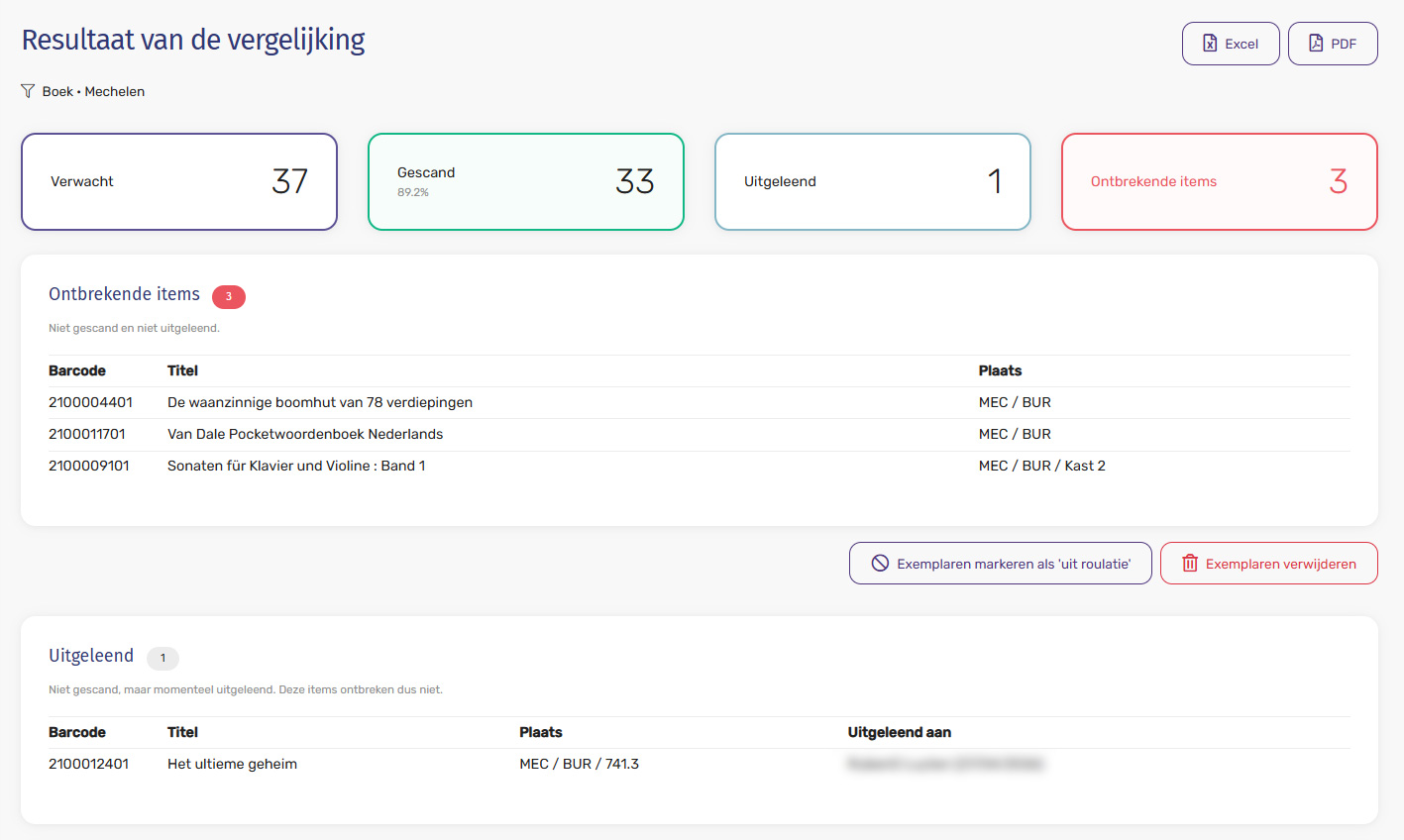Click location 'MEC / BUR / Kast 2'
This screenshot has width=1404, height=840.
coord(1042,466)
